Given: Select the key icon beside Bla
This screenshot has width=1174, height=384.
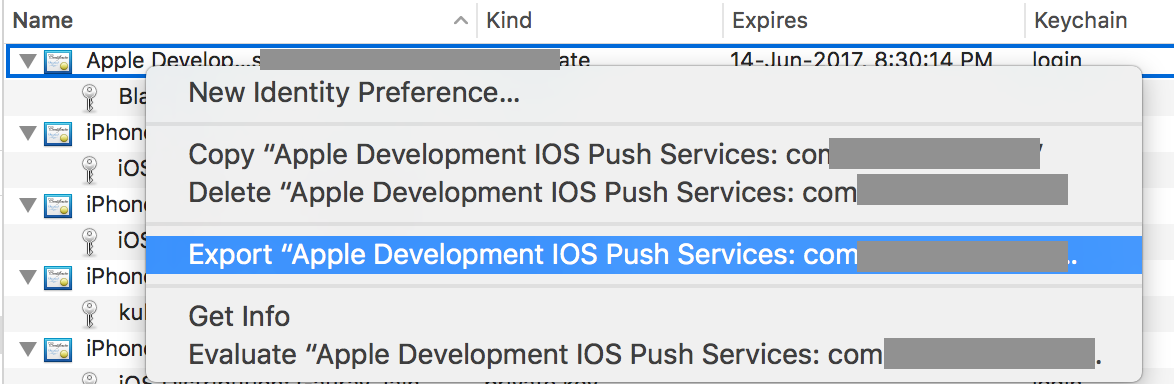Looking at the screenshot, I should coord(90,97).
